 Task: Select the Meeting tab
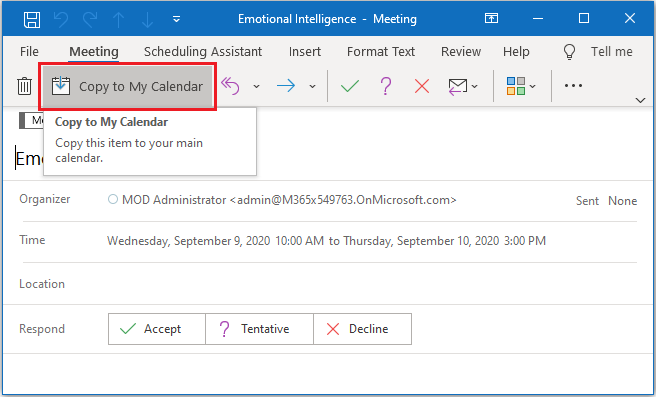pyautogui.click(x=94, y=51)
